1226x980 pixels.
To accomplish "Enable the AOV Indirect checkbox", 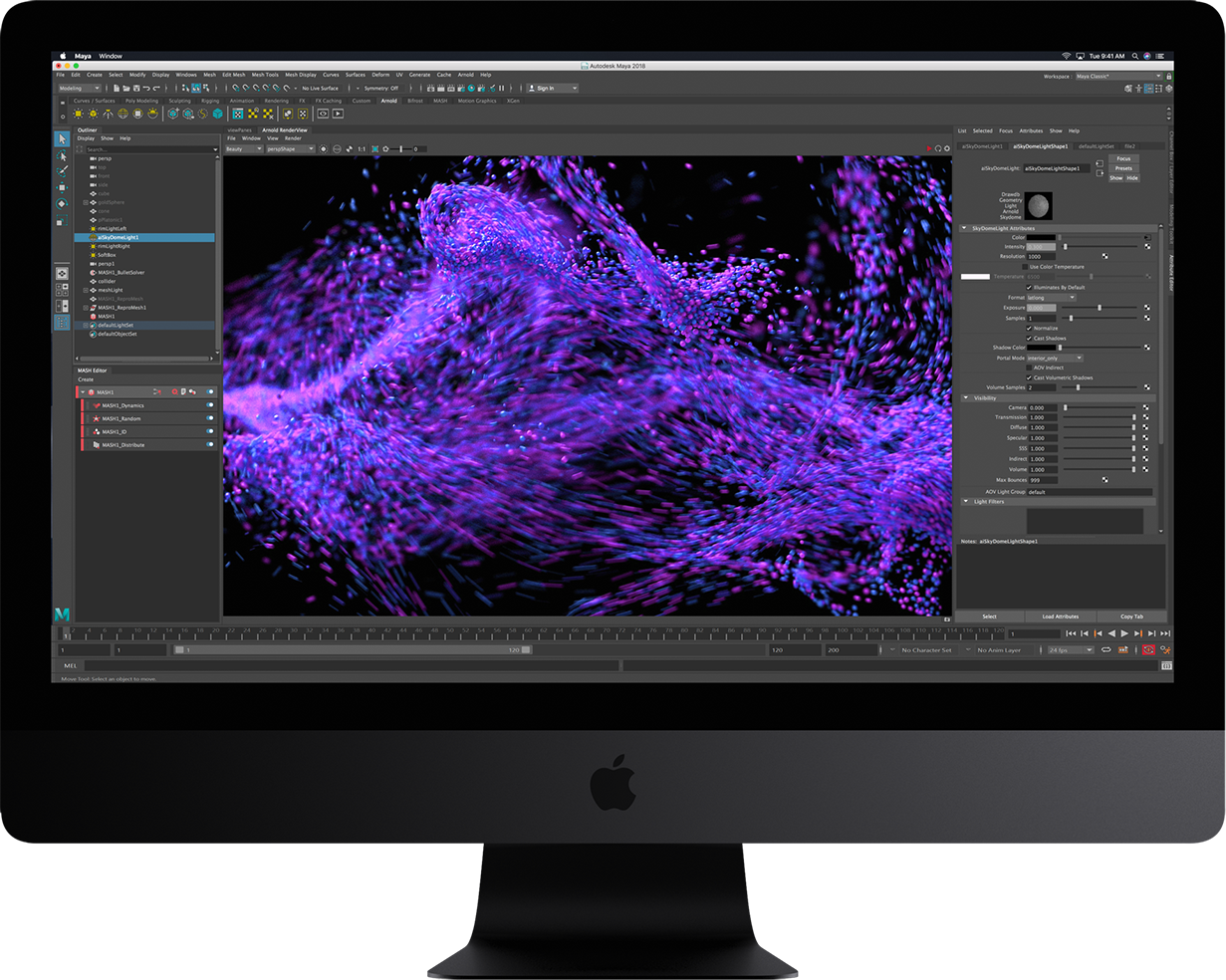I will click(1030, 367).
